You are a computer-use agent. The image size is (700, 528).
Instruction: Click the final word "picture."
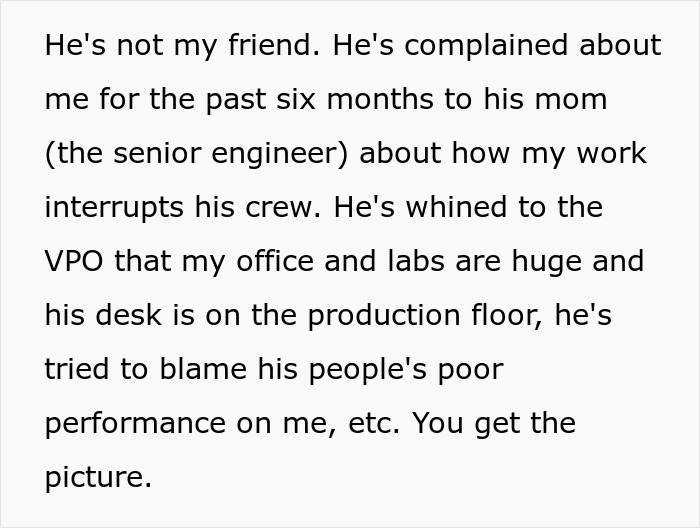click(x=97, y=478)
